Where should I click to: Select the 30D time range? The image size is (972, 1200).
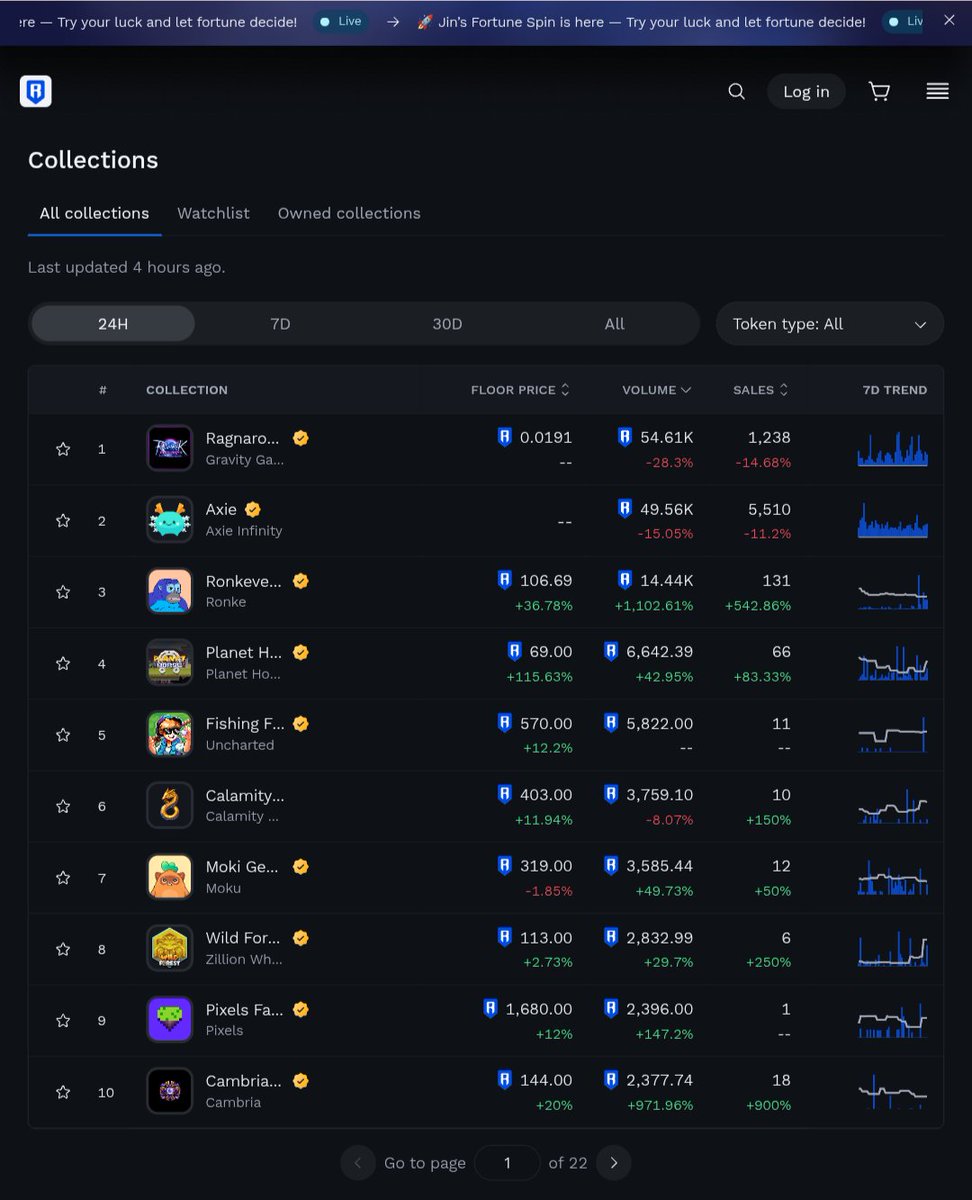[447, 324]
